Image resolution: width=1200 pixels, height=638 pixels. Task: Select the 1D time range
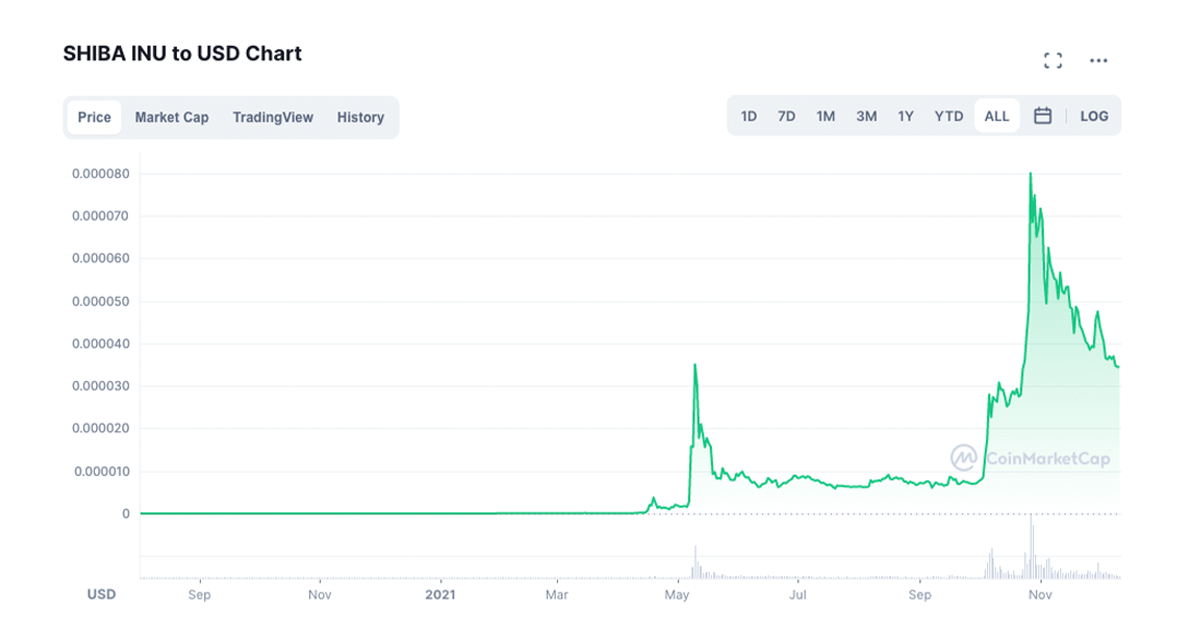pos(749,116)
